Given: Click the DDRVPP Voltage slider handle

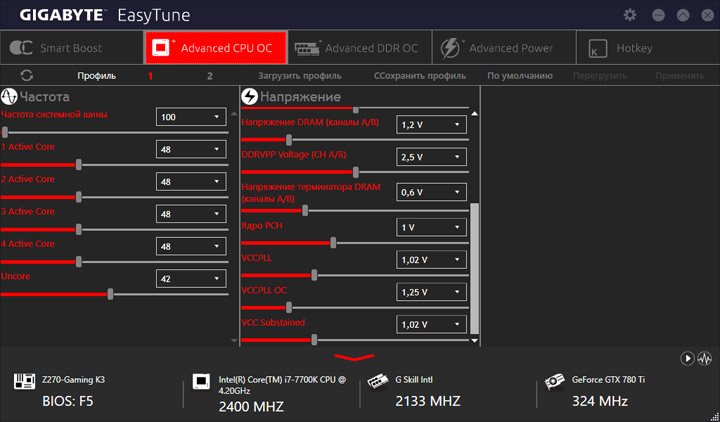Looking at the screenshot, I should 356,172.
